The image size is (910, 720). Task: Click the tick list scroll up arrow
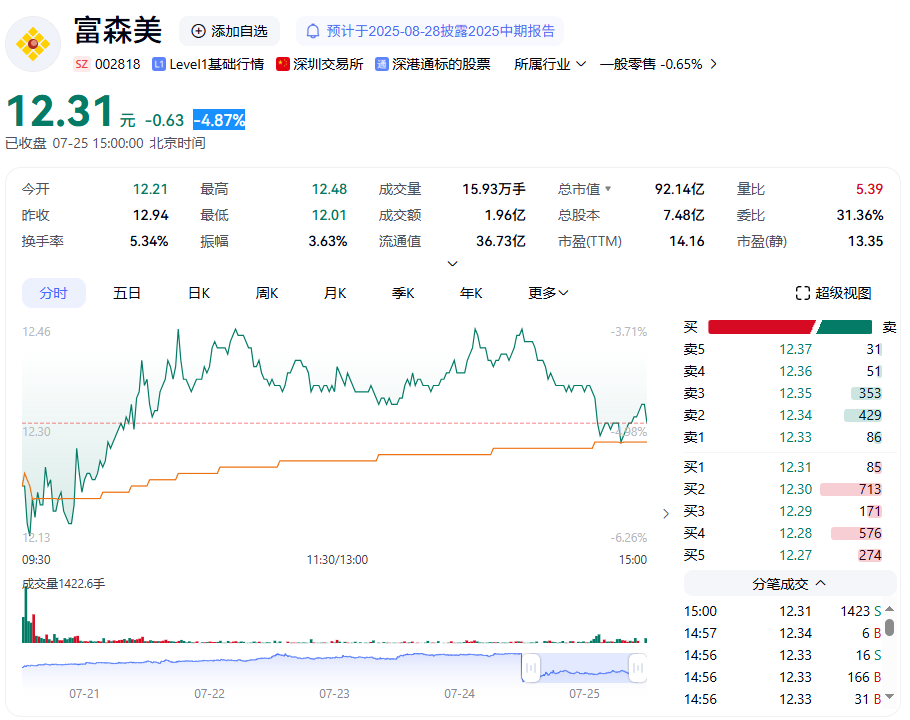[x=890, y=609]
